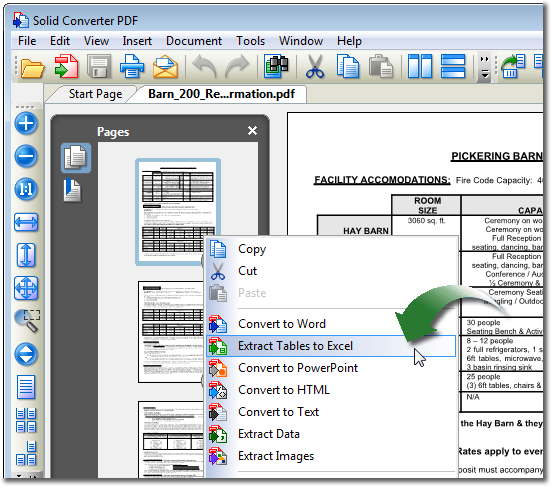Image resolution: width=553 pixels, height=488 pixels.
Task: Click the Print toolbar icon
Action: [132, 66]
